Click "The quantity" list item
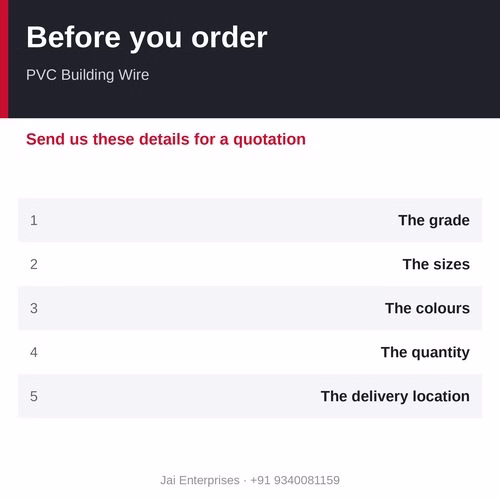500x500 pixels. 425,353
